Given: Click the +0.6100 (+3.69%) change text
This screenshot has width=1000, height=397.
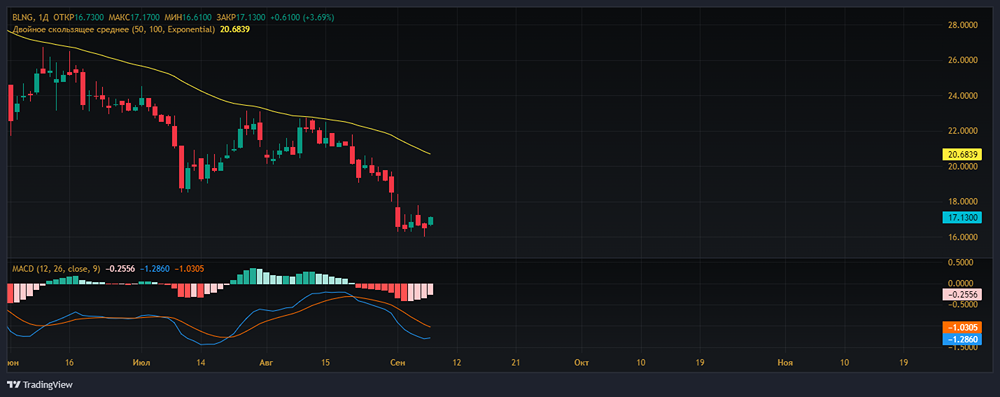Looking at the screenshot, I should 303,17.
